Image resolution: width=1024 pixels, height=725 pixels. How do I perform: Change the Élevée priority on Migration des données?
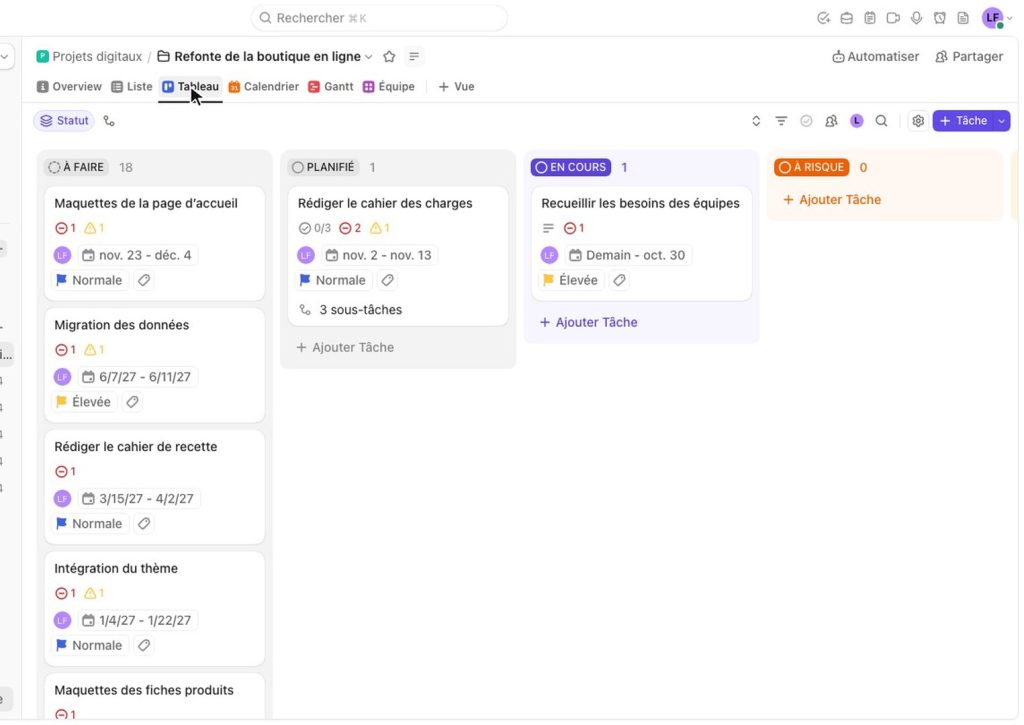84,402
